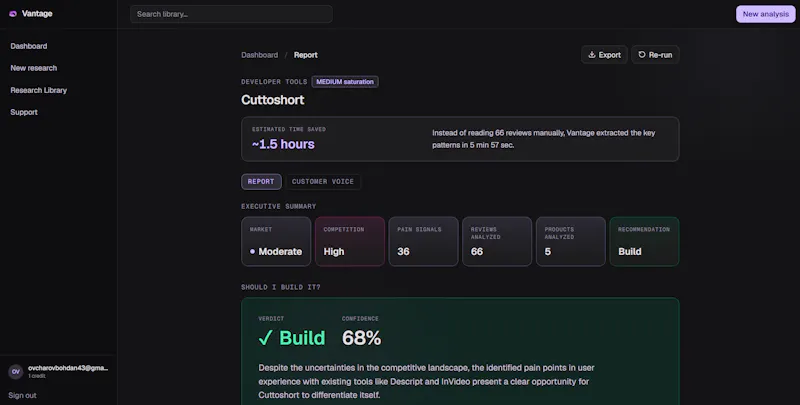The width and height of the screenshot is (800, 405).
Task: Click the Export button label
Action: tap(610, 55)
